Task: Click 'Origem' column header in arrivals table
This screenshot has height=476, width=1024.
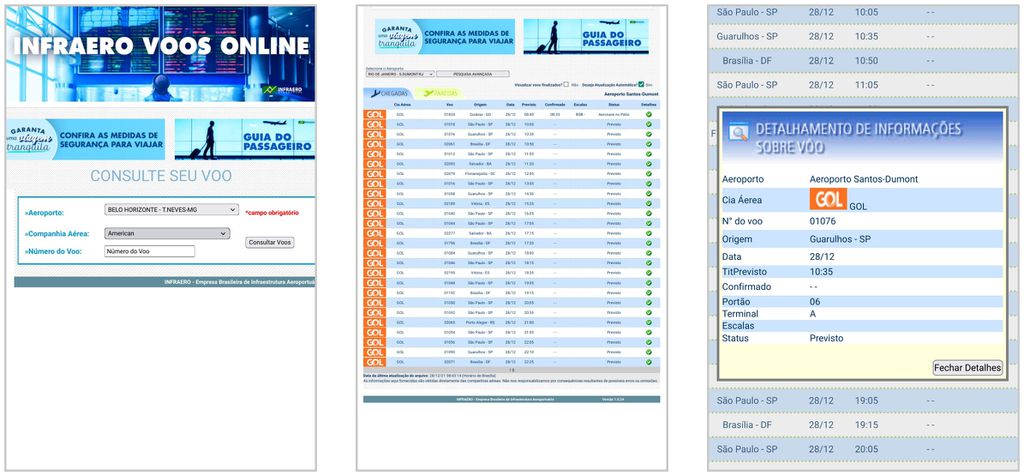Action: coord(480,104)
